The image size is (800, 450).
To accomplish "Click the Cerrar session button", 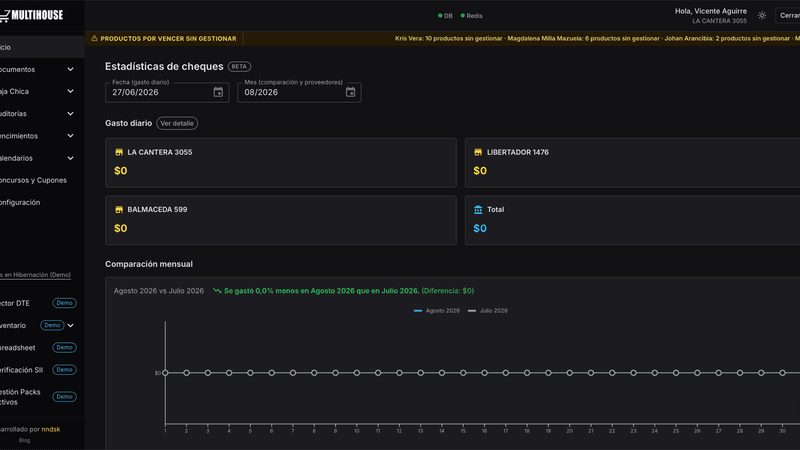I will click(788, 16).
